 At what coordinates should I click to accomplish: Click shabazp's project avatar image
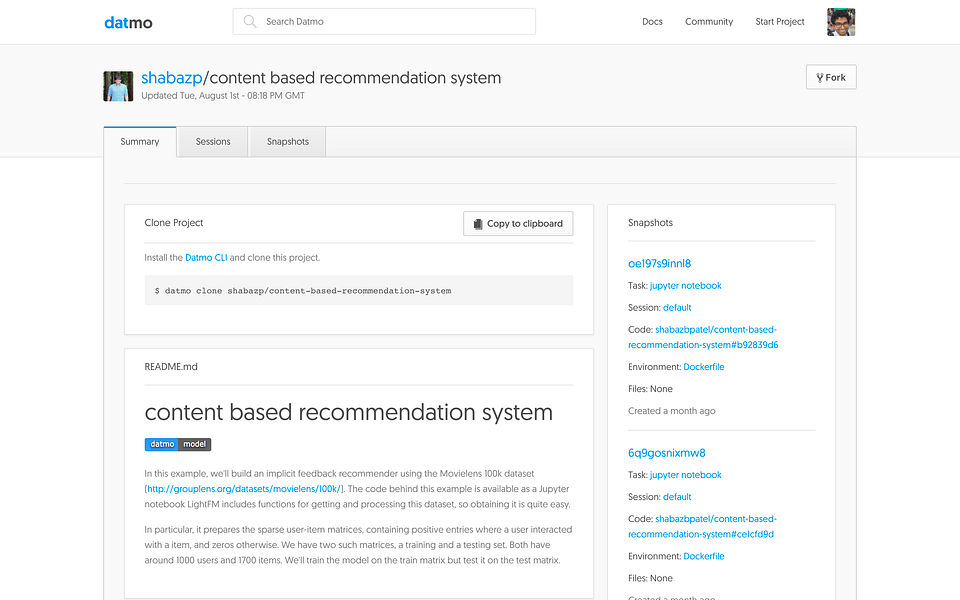coord(118,86)
